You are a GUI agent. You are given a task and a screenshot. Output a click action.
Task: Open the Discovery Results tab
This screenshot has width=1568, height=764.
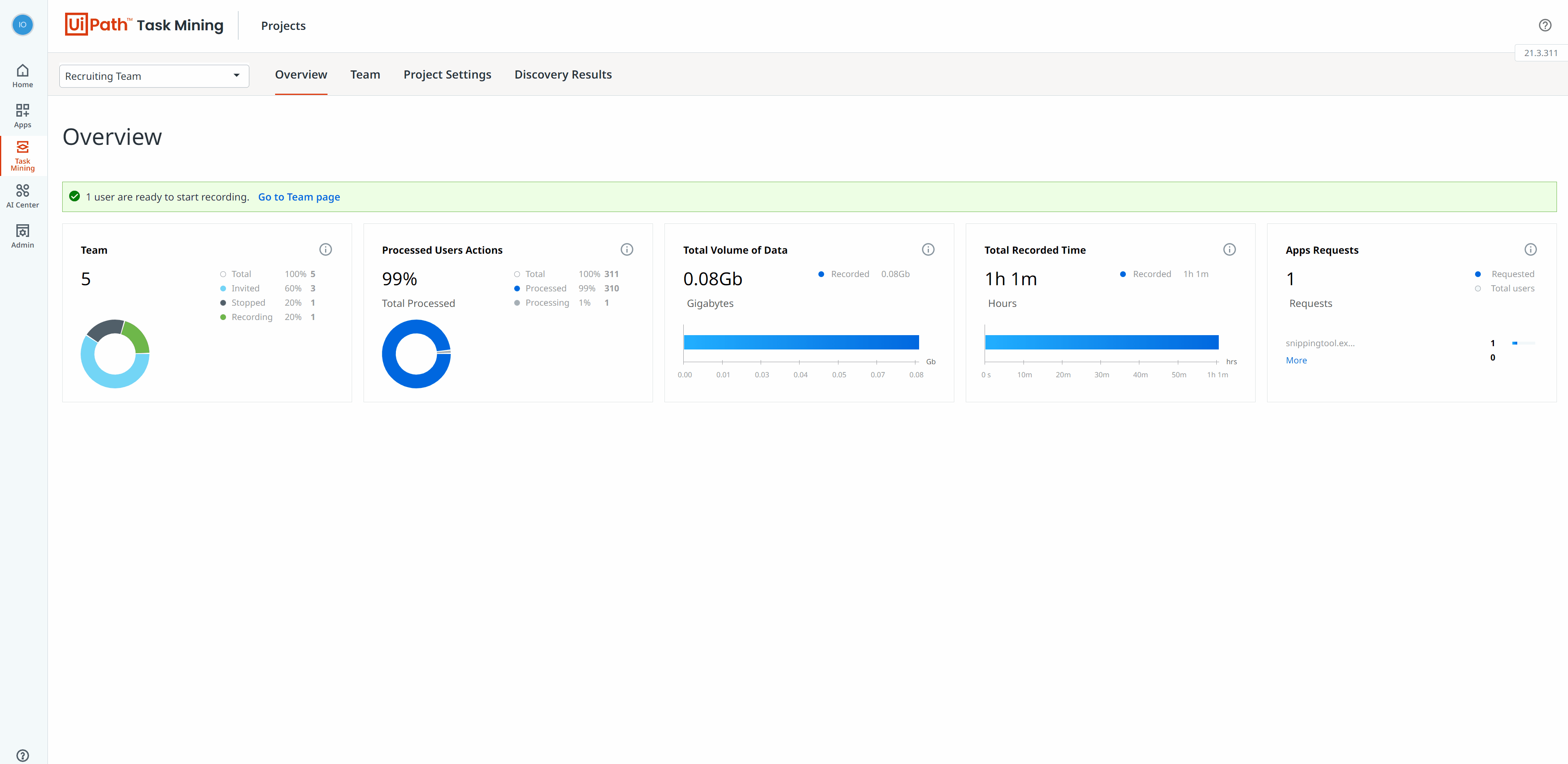563,74
